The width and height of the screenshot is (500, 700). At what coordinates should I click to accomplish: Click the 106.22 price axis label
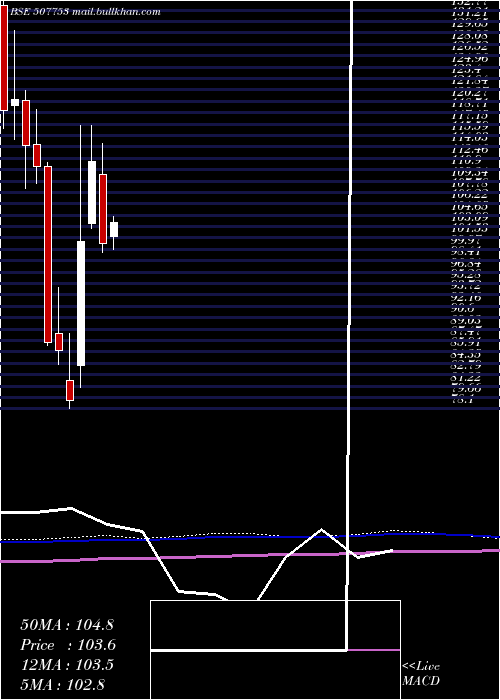[471, 196]
